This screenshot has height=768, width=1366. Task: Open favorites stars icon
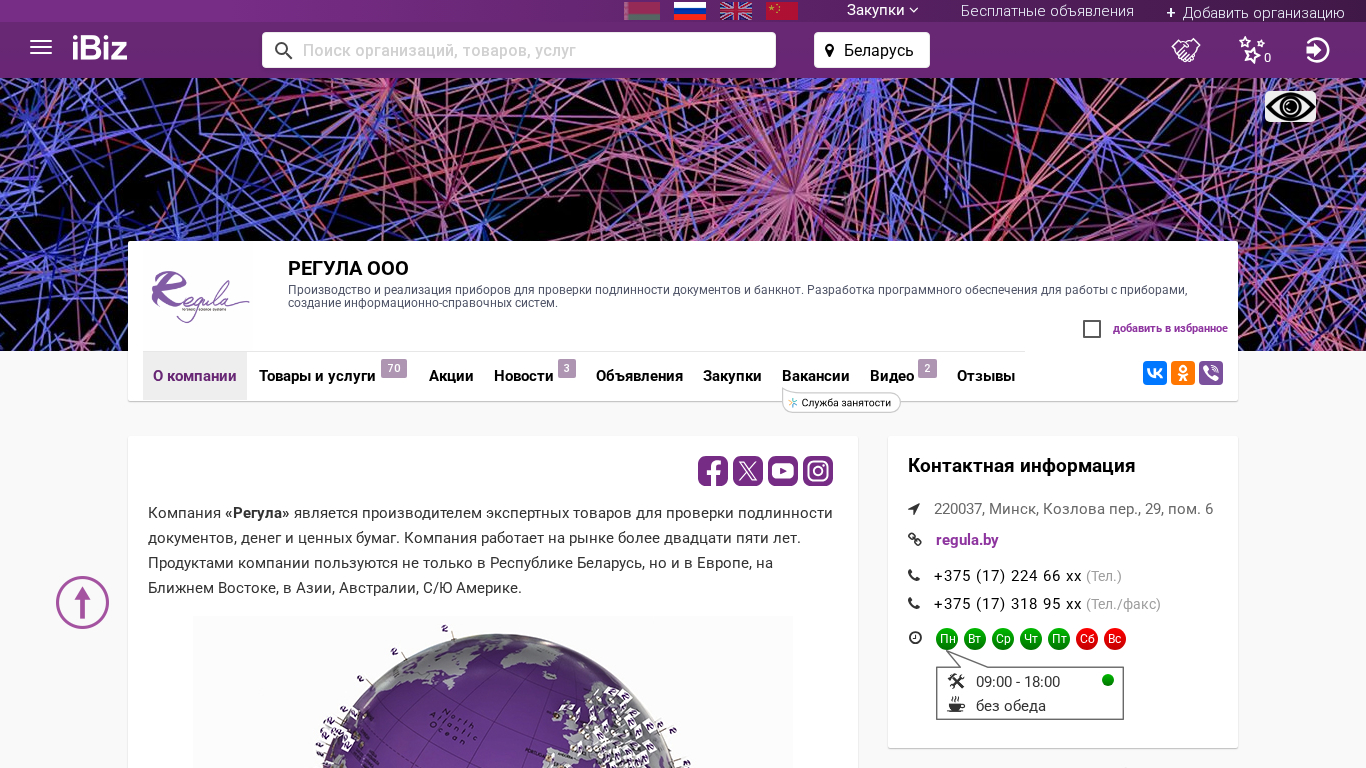pyautogui.click(x=1253, y=50)
